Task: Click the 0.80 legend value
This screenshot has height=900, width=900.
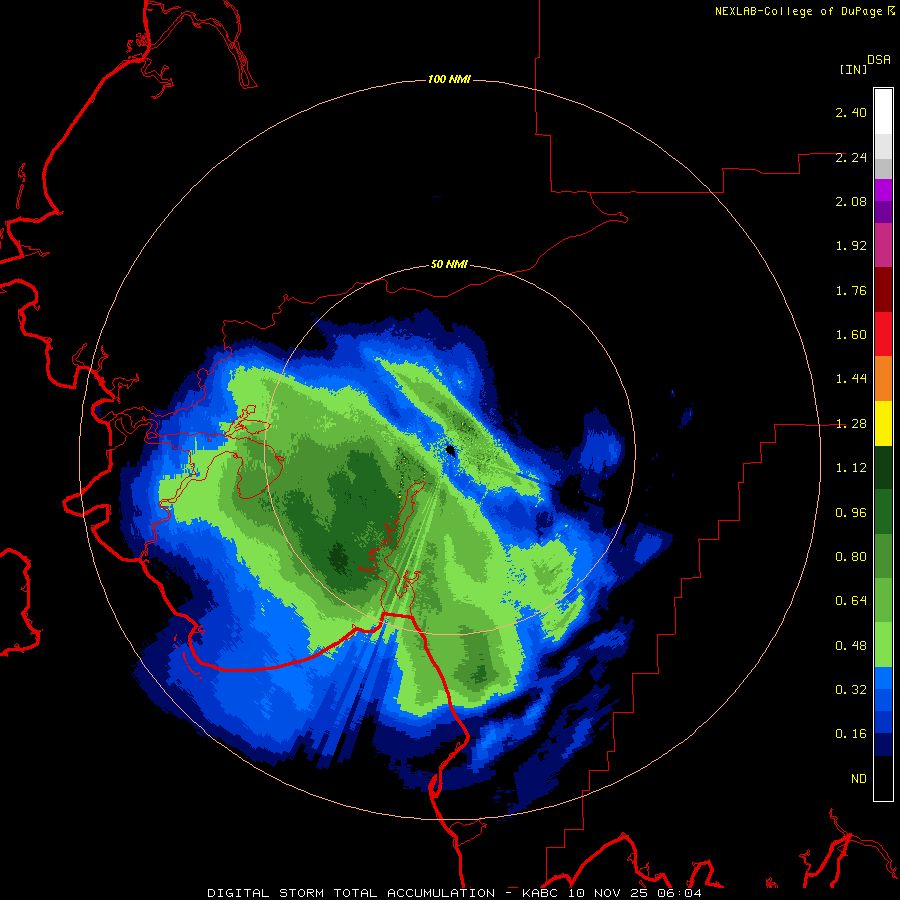Action: (851, 557)
